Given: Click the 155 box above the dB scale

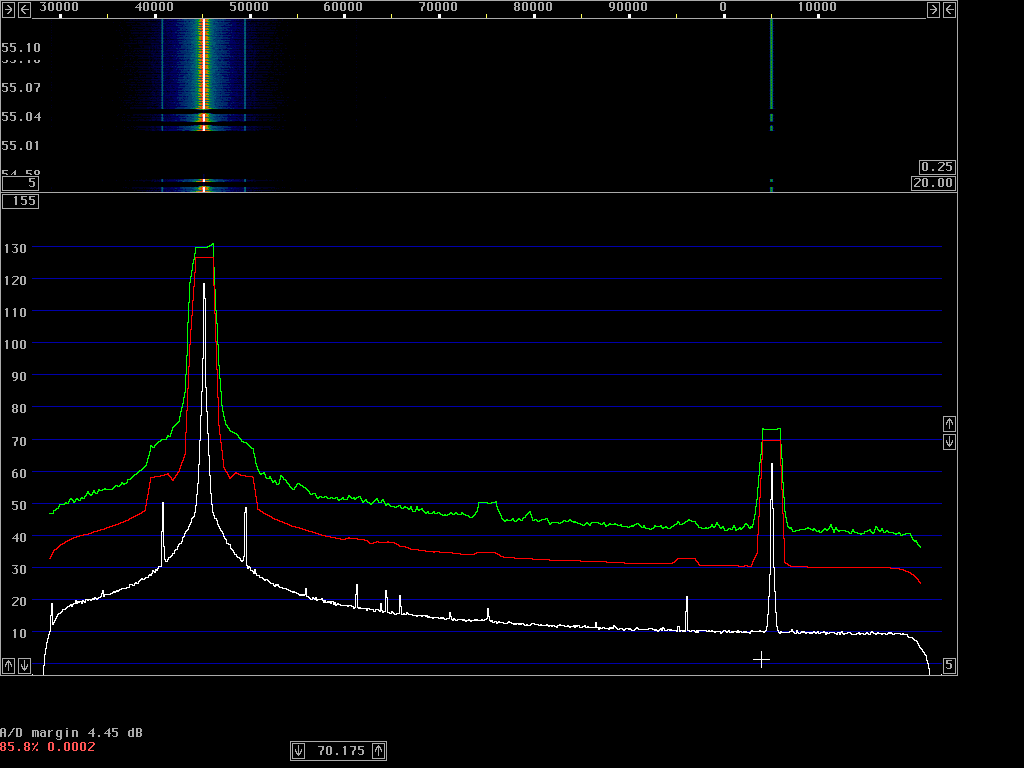Looking at the screenshot, I should [x=20, y=200].
